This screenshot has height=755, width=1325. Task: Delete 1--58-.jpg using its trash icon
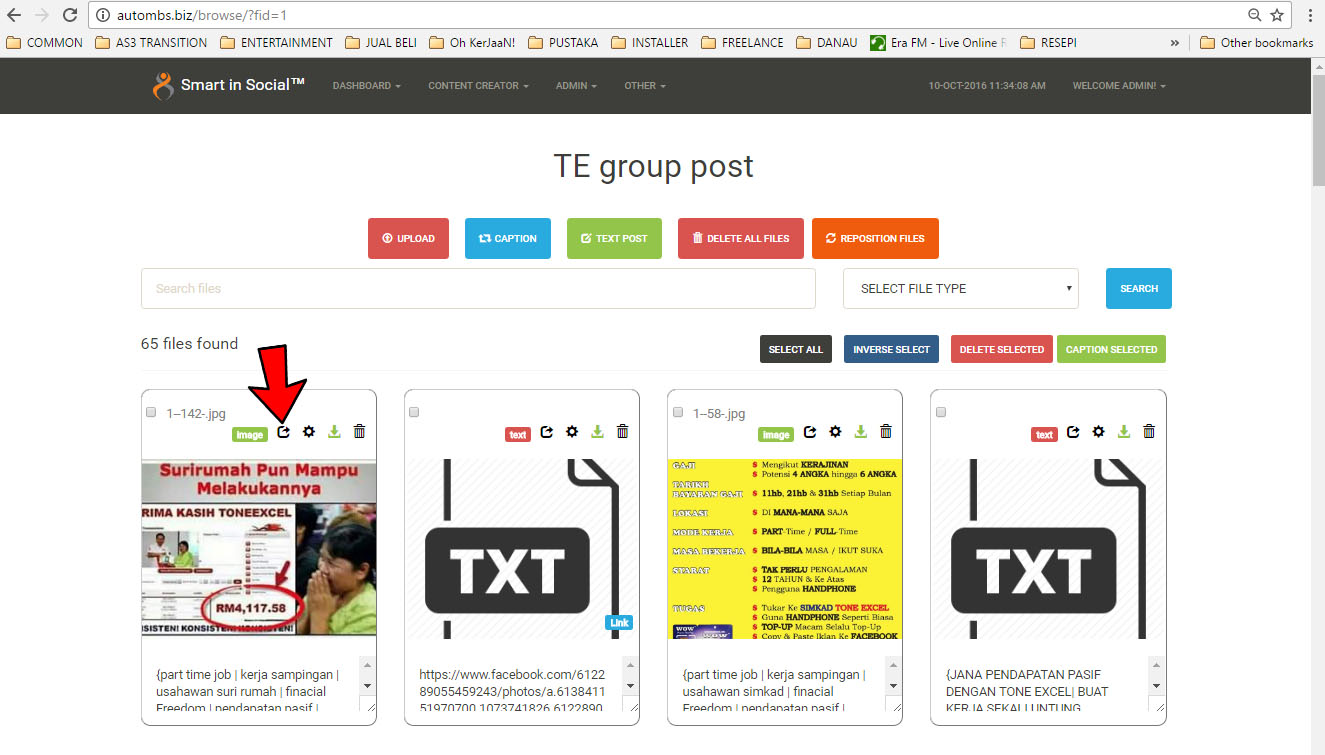(x=885, y=432)
